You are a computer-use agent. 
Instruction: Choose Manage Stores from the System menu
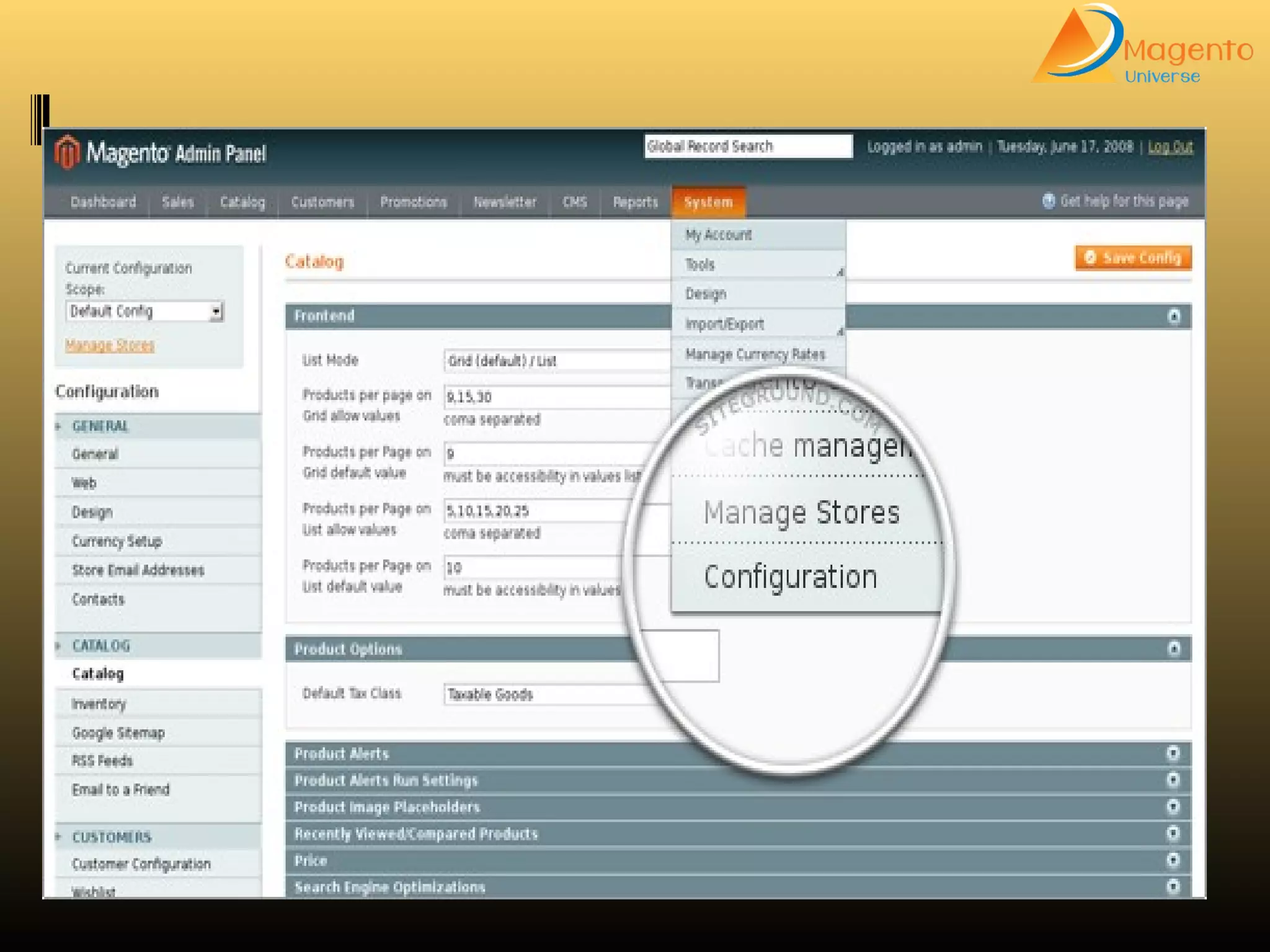801,513
